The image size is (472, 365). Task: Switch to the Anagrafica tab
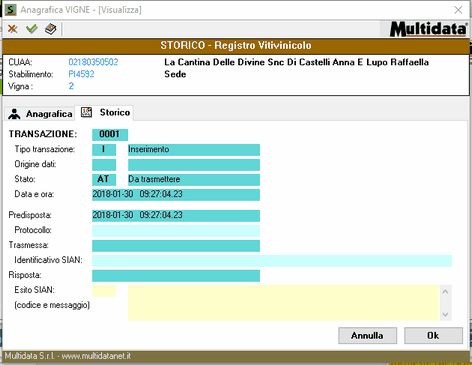[x=40, y=114]
